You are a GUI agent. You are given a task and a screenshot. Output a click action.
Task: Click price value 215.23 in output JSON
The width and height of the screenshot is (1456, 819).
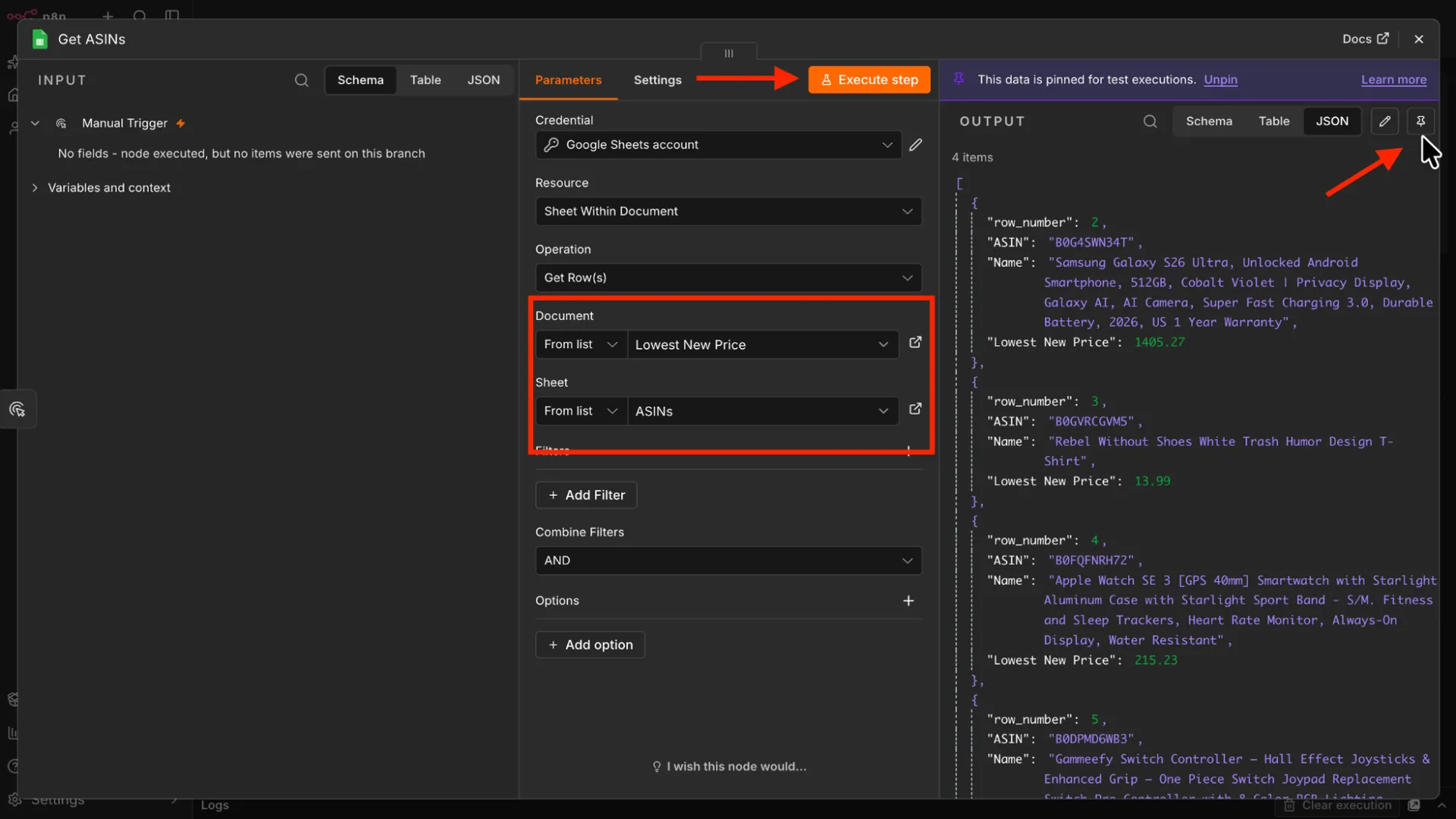point(1156,661)
